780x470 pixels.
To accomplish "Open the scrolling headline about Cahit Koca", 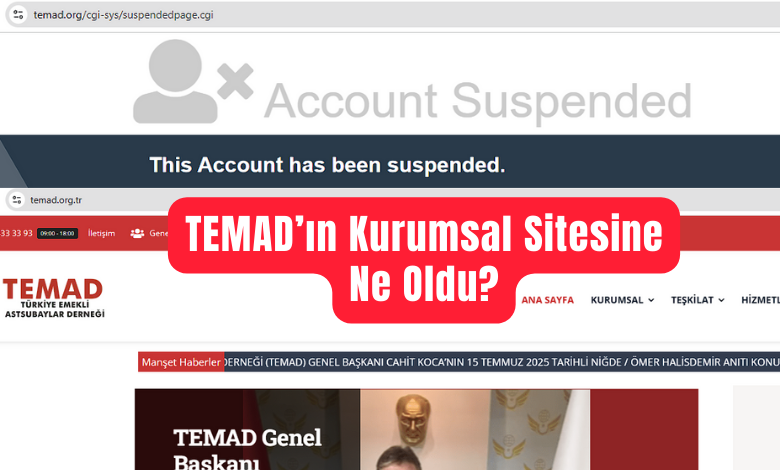I will click(502, 362).
